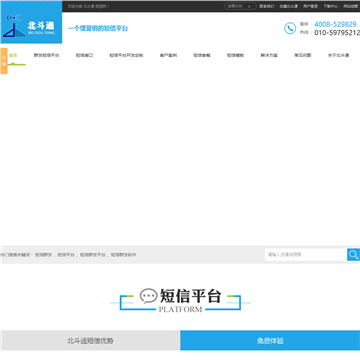Click the 下载中心 link

click(330, 6)
